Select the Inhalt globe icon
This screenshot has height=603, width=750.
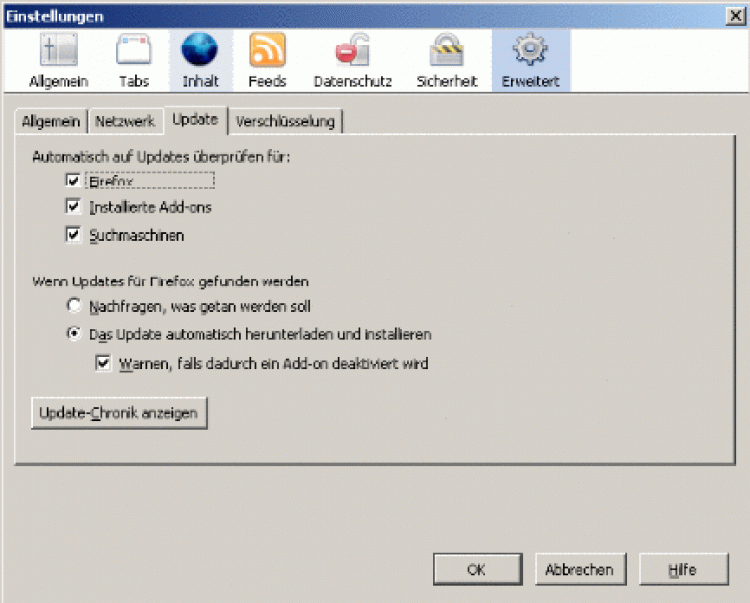click(x=200, y=50)
